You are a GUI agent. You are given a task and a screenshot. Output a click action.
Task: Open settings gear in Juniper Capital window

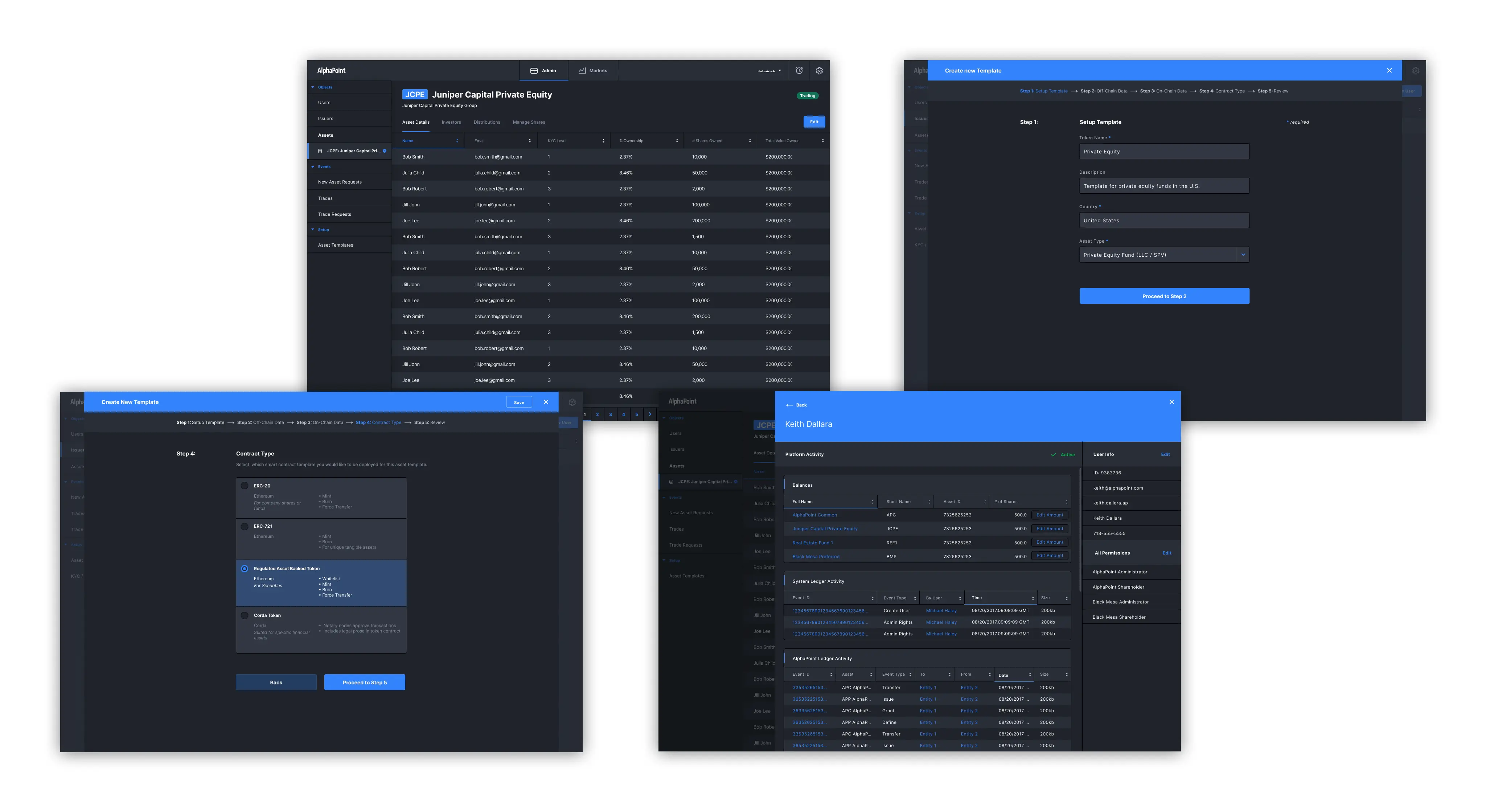click(819, 70)
